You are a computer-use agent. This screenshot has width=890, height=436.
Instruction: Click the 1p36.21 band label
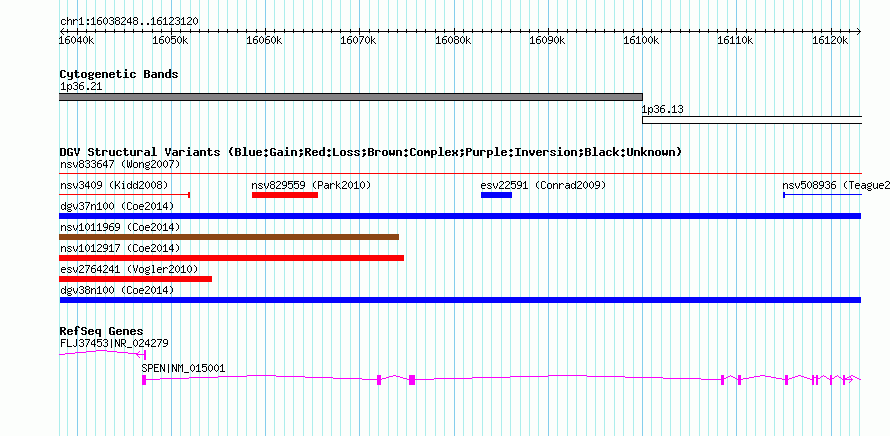pyautogui.click(x=81, y=87)
